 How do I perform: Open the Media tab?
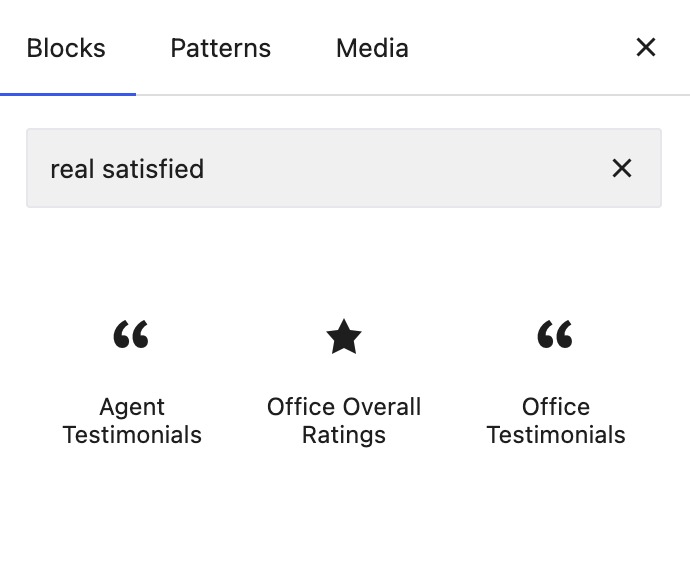372,48
